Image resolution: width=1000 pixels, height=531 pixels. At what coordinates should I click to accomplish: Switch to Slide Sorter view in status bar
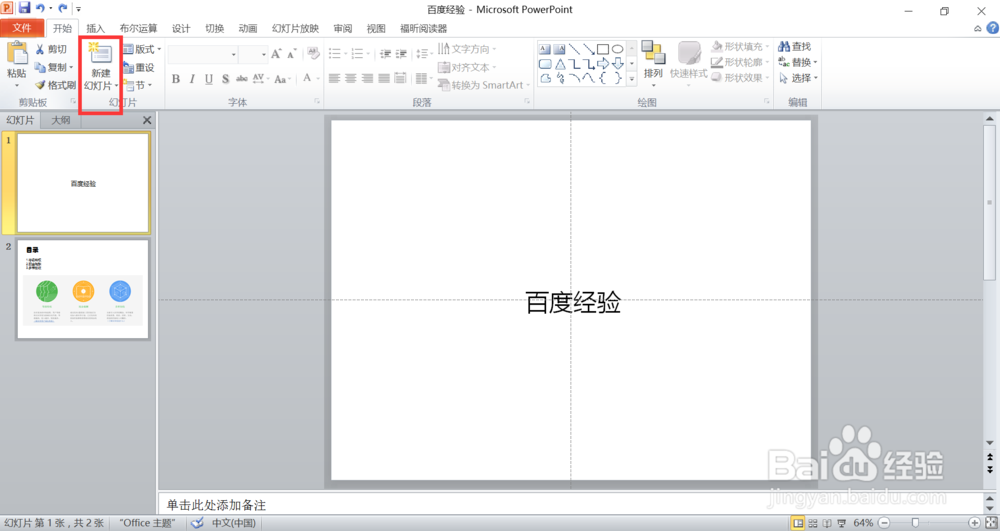pos(812,523)
